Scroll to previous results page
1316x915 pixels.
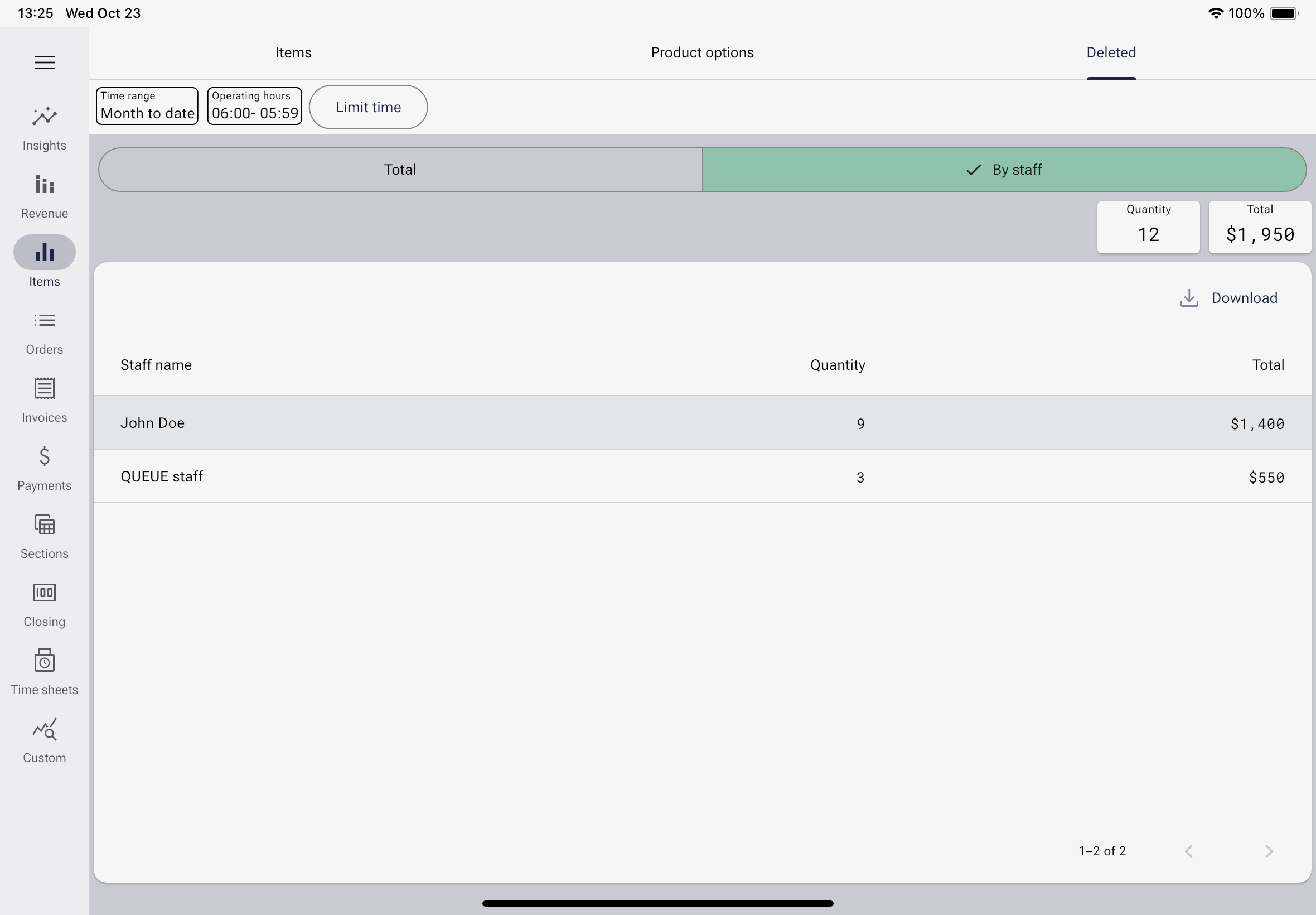pyautogui.click(x=1188, y=851)
